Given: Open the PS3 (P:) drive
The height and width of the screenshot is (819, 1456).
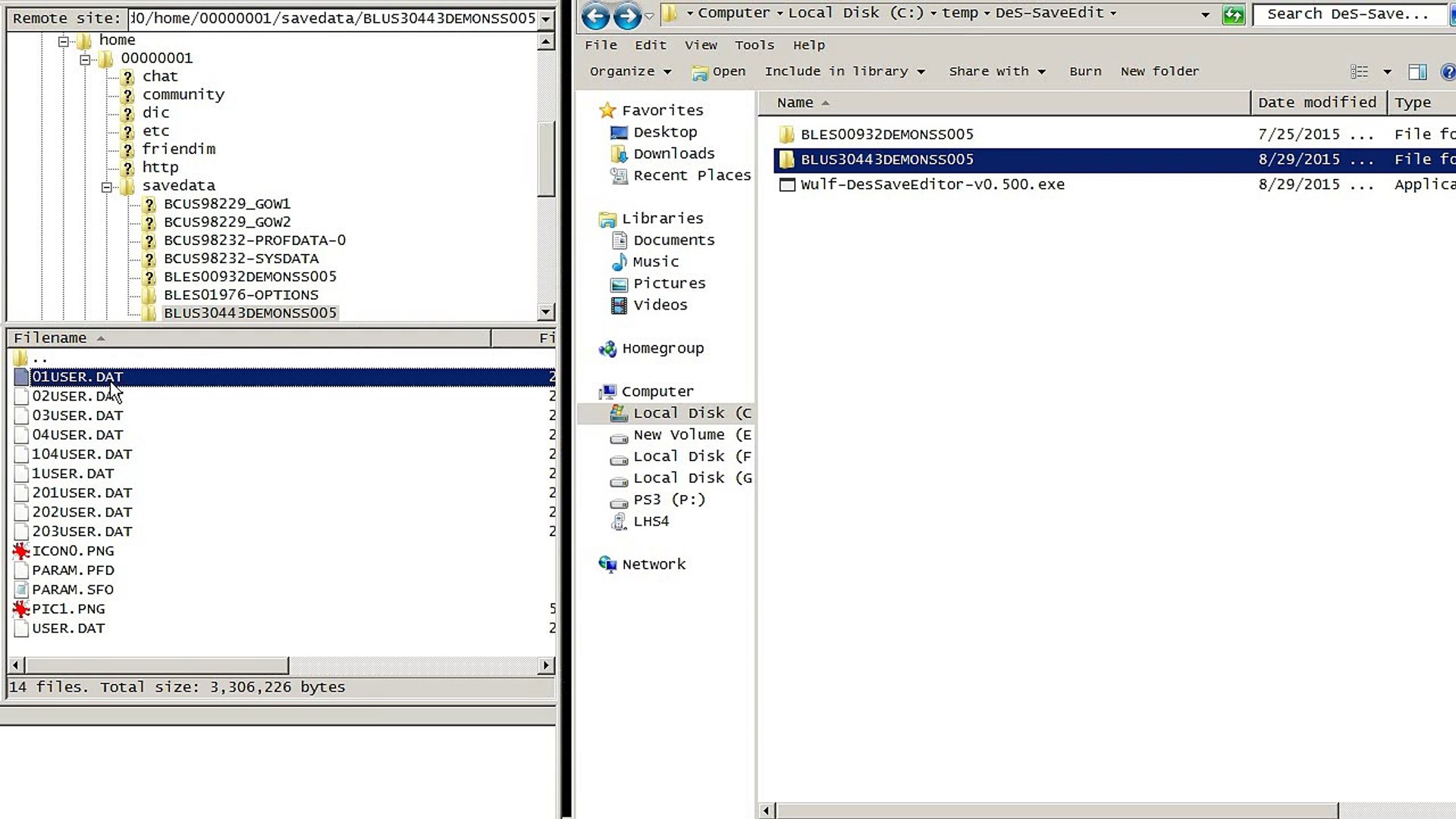Looking at the screenshot, I should [669, 500].
